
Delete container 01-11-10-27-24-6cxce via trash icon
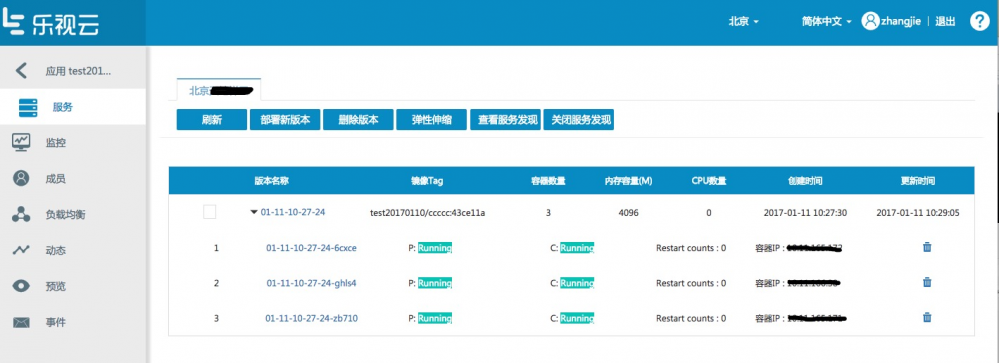click(927, 247)
